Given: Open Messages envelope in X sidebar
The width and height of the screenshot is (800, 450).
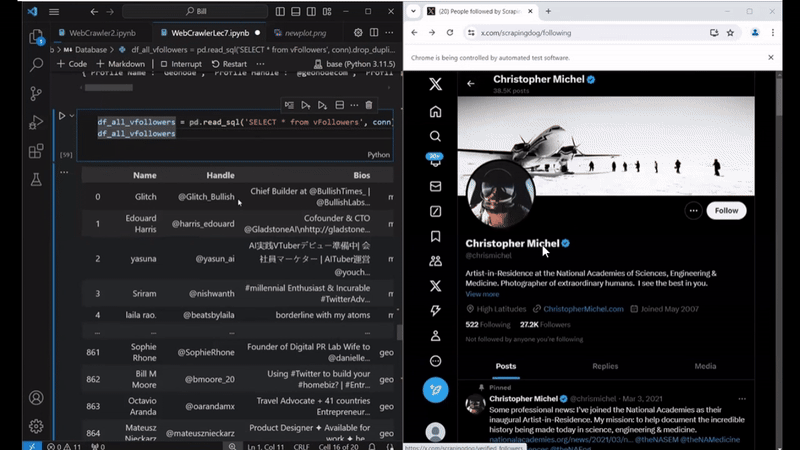Looking at the screenshot, I should [x=435, y=186].
